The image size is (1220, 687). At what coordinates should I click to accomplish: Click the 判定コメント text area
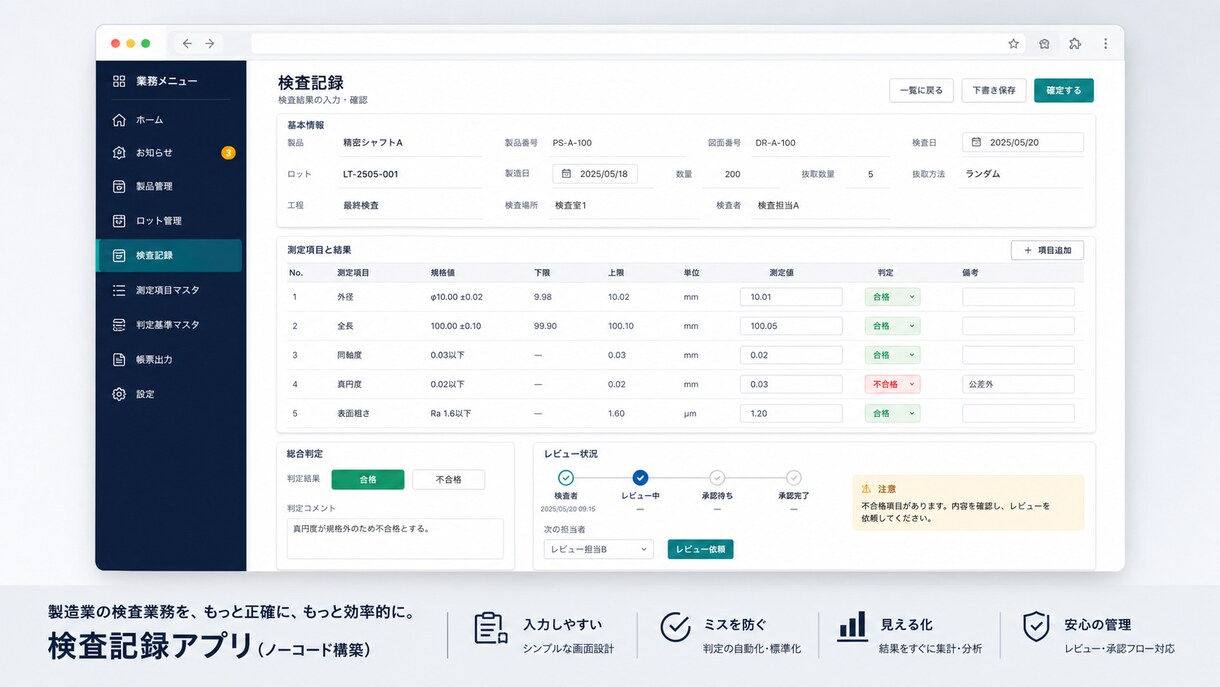(396, 538)
